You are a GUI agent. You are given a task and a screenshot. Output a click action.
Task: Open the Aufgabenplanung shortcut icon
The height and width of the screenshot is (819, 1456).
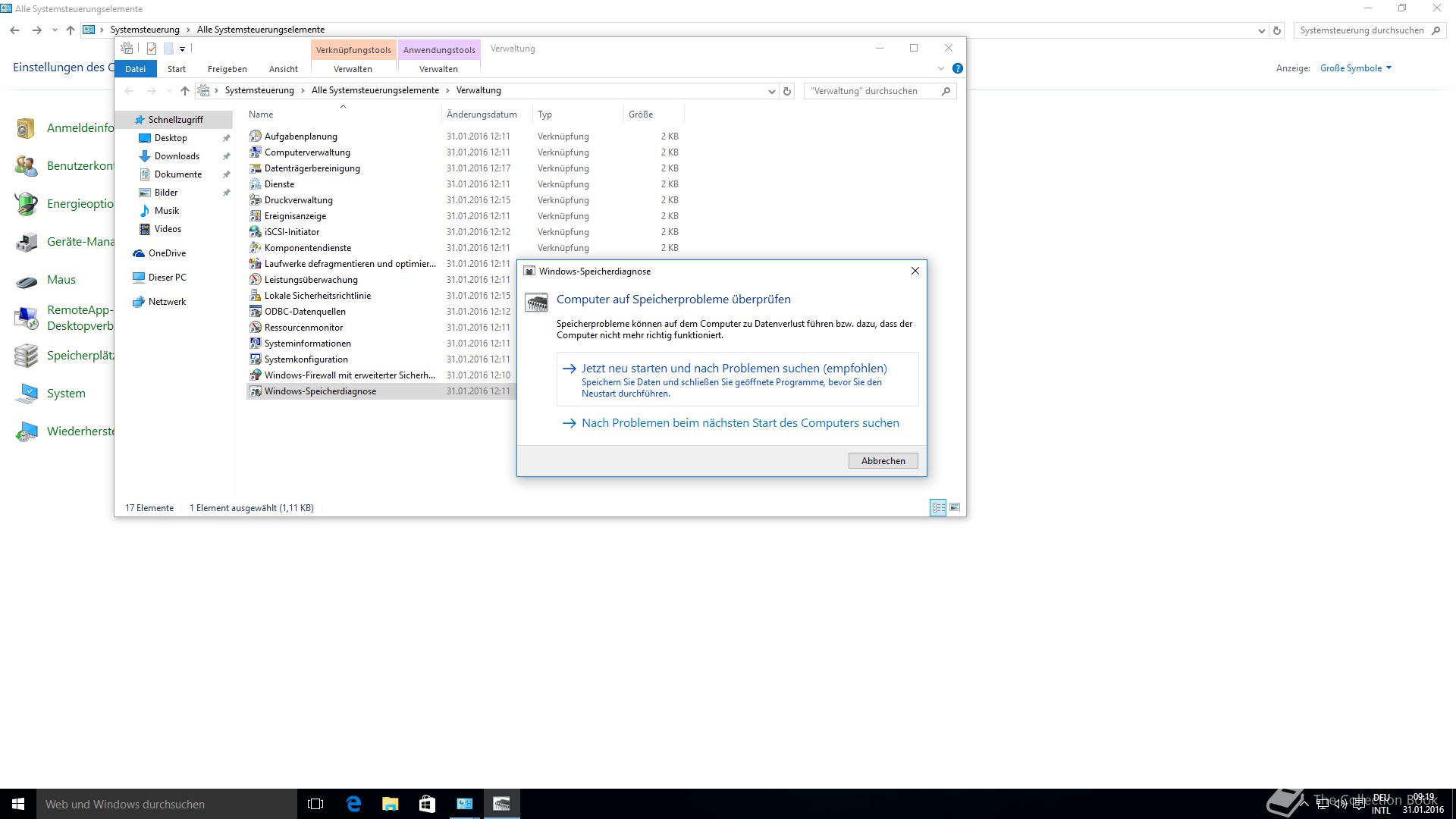coord(256,136)
